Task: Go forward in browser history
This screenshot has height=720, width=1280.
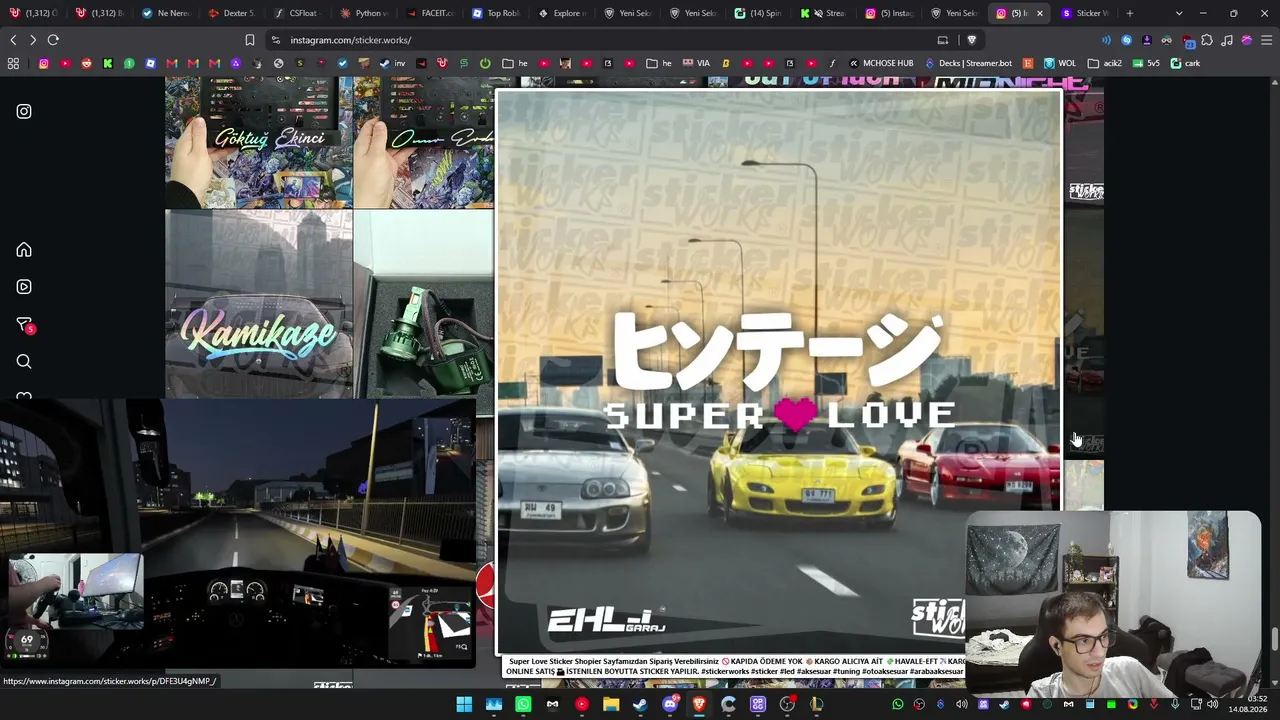Action: point(33,40)
